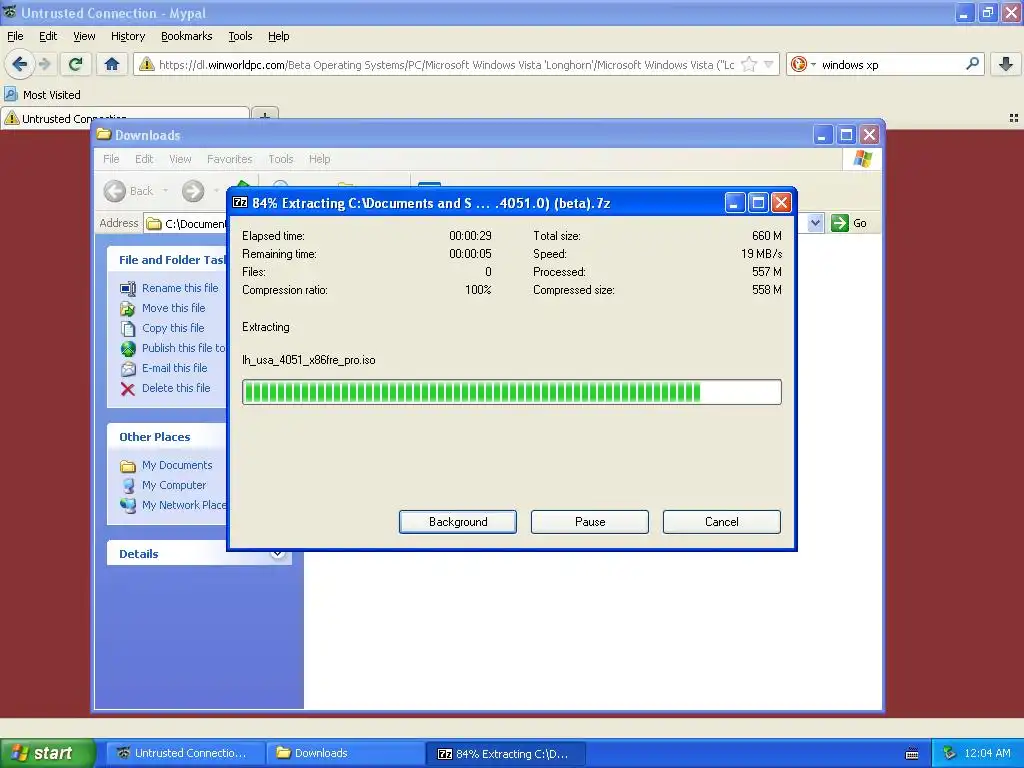Open Downloads window View menu
Viewport: 1024px width, 768px height.
click(x=180, y=159)
